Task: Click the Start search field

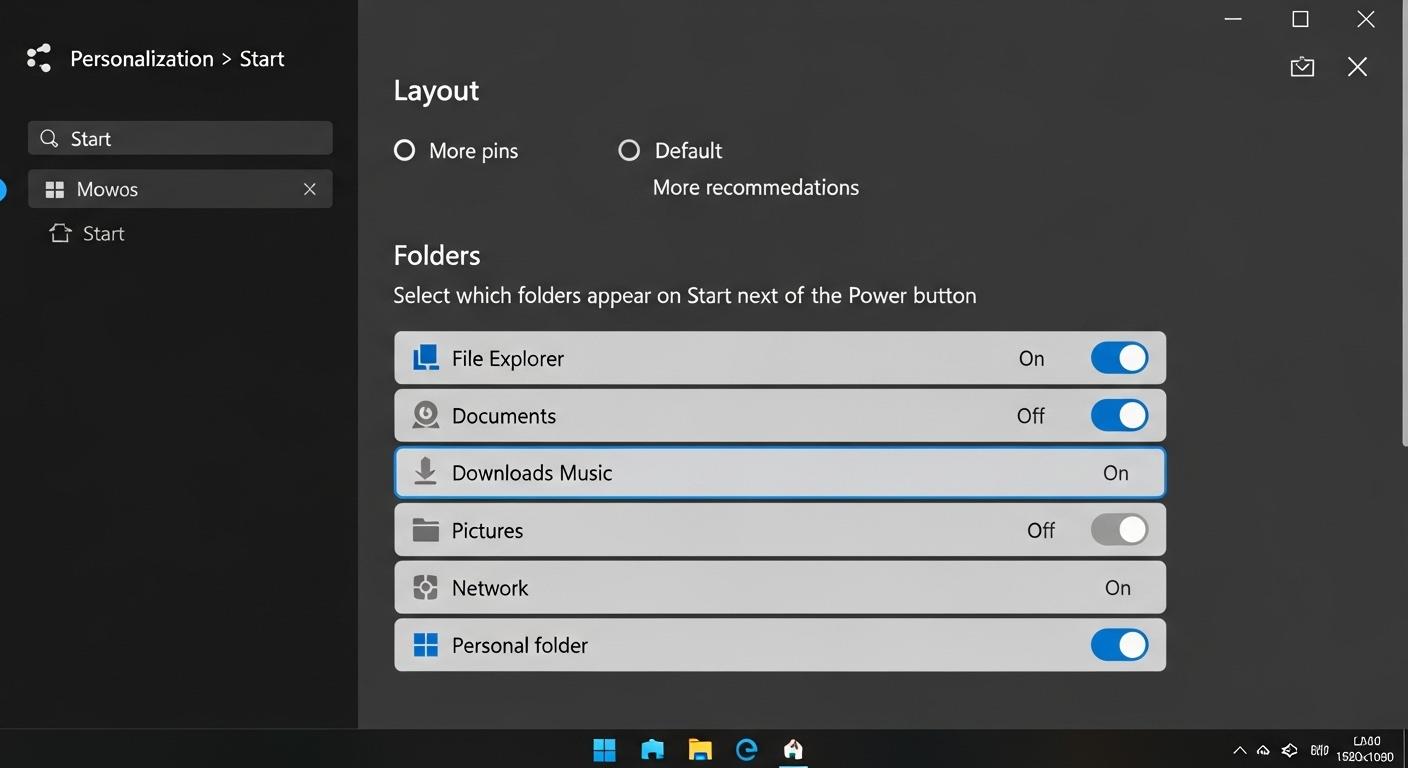Action: pos(180,138)
